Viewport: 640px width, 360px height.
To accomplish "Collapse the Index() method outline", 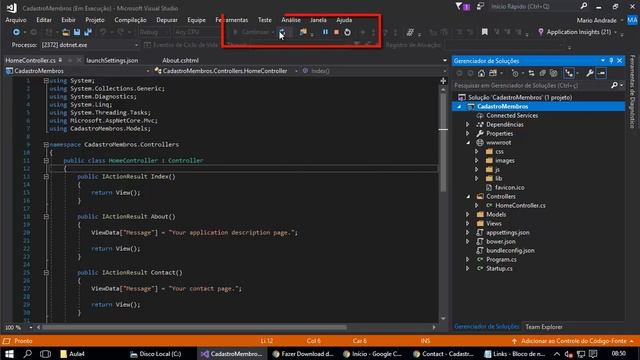I will pos(46,177).
